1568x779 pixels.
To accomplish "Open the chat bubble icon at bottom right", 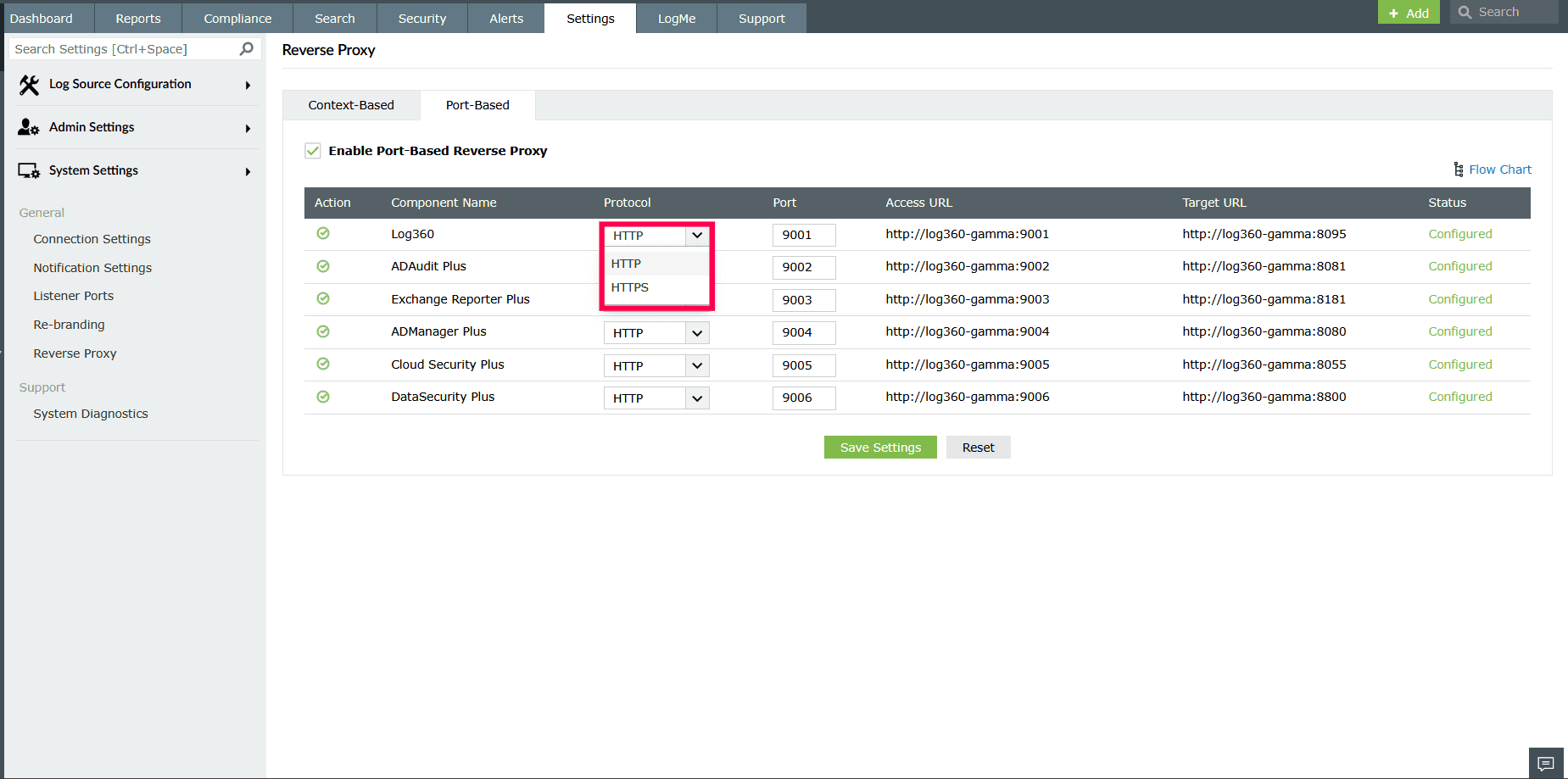I will [x=1546, y=763].
